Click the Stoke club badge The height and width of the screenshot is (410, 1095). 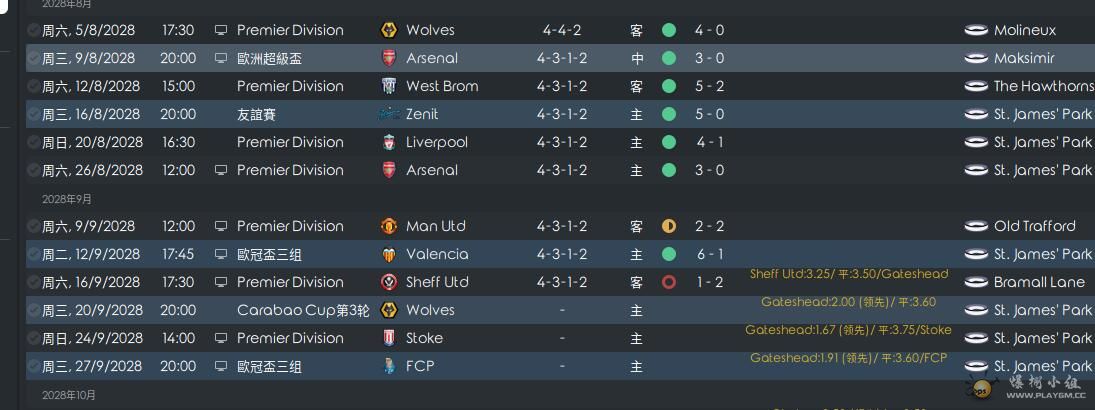(x=389, y=338)
